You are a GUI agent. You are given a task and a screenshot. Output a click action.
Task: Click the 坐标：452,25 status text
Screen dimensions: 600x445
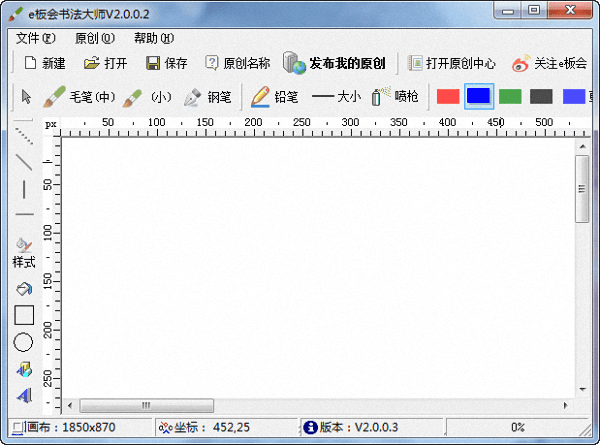(212, 427)
